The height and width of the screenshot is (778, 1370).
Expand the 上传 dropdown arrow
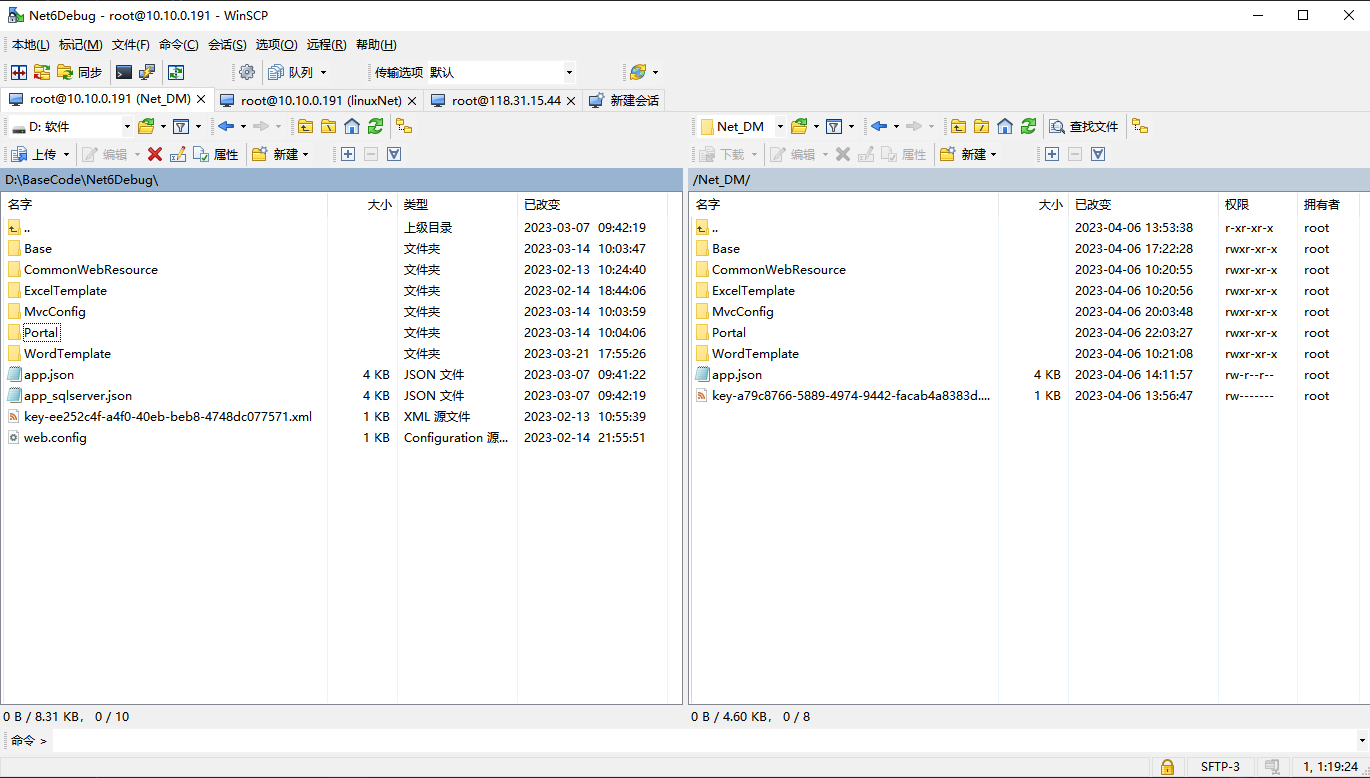(x=67, y=154)
